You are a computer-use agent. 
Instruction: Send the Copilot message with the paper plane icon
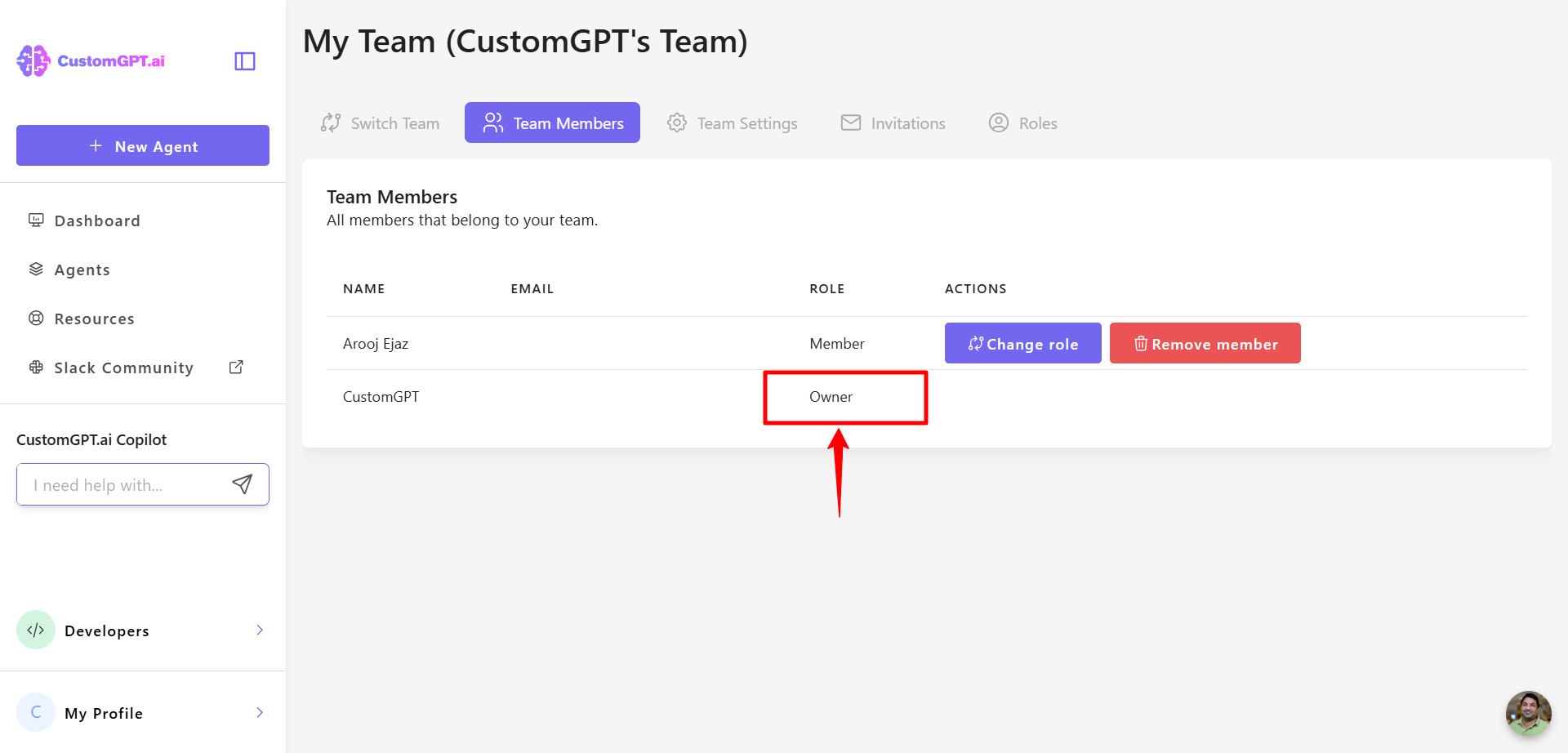[x=243, y=484]
